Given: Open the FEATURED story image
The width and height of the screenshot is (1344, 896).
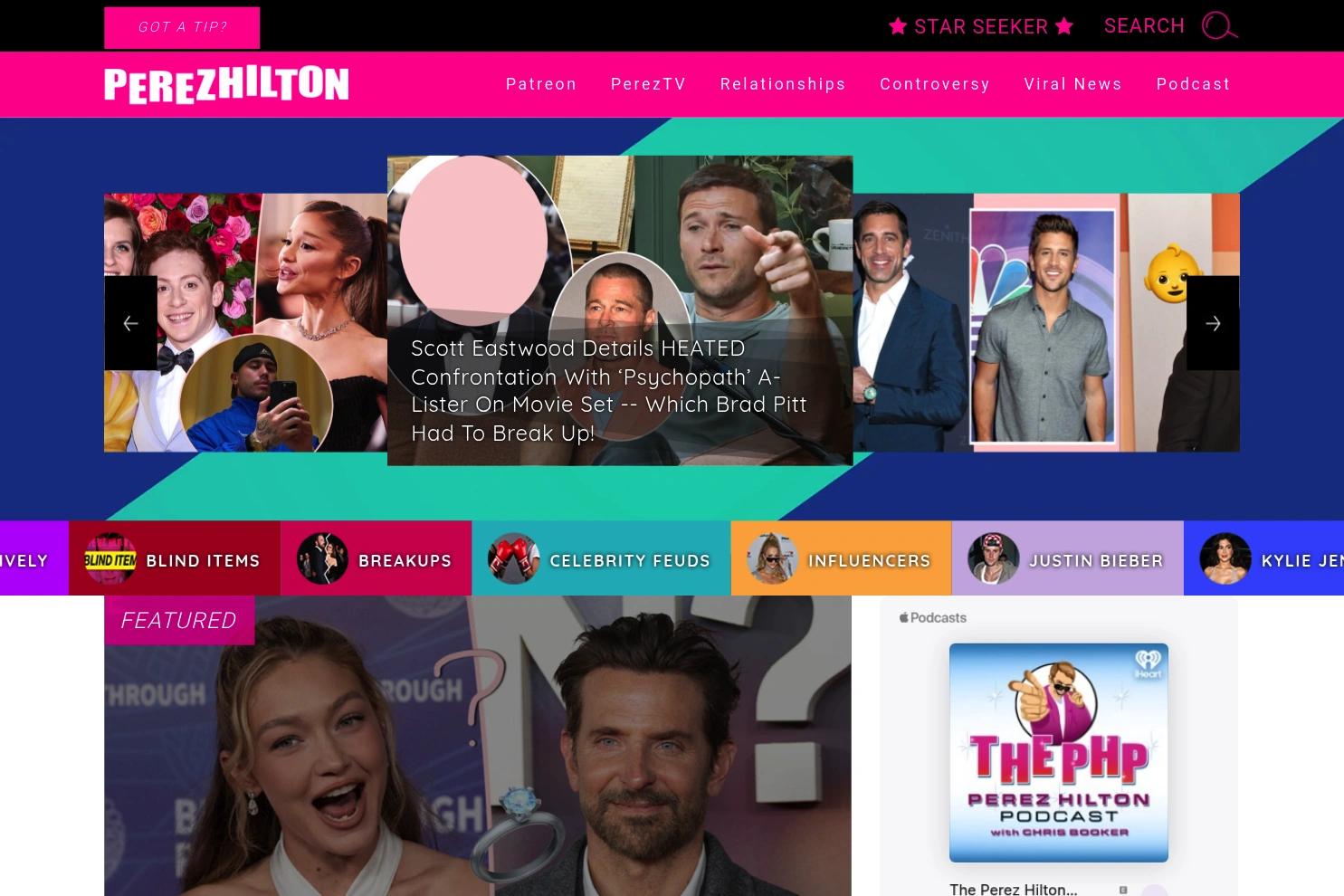Looking at the screenshot, I should (478, 746).
